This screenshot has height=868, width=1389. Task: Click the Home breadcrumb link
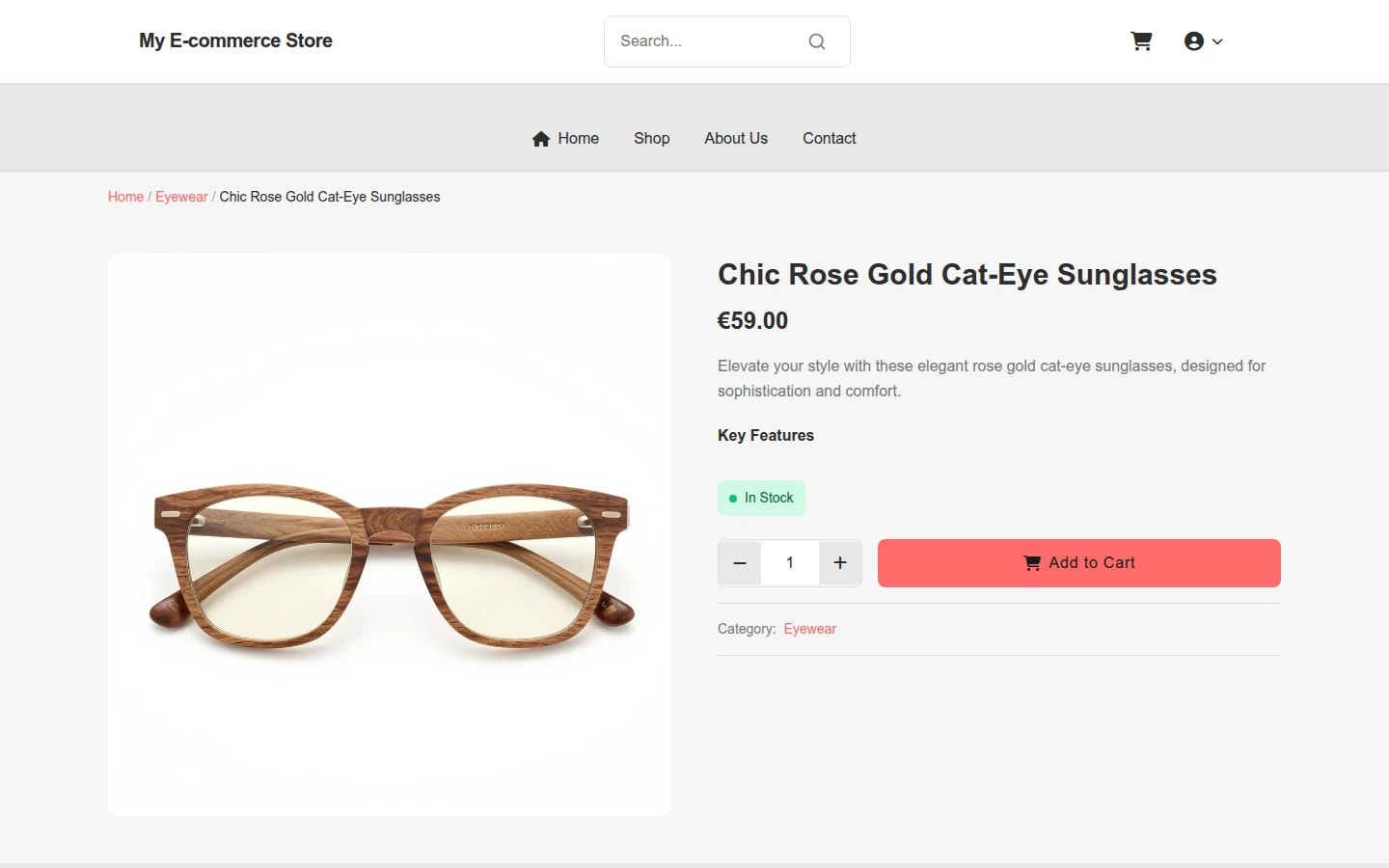coord(125,197)
